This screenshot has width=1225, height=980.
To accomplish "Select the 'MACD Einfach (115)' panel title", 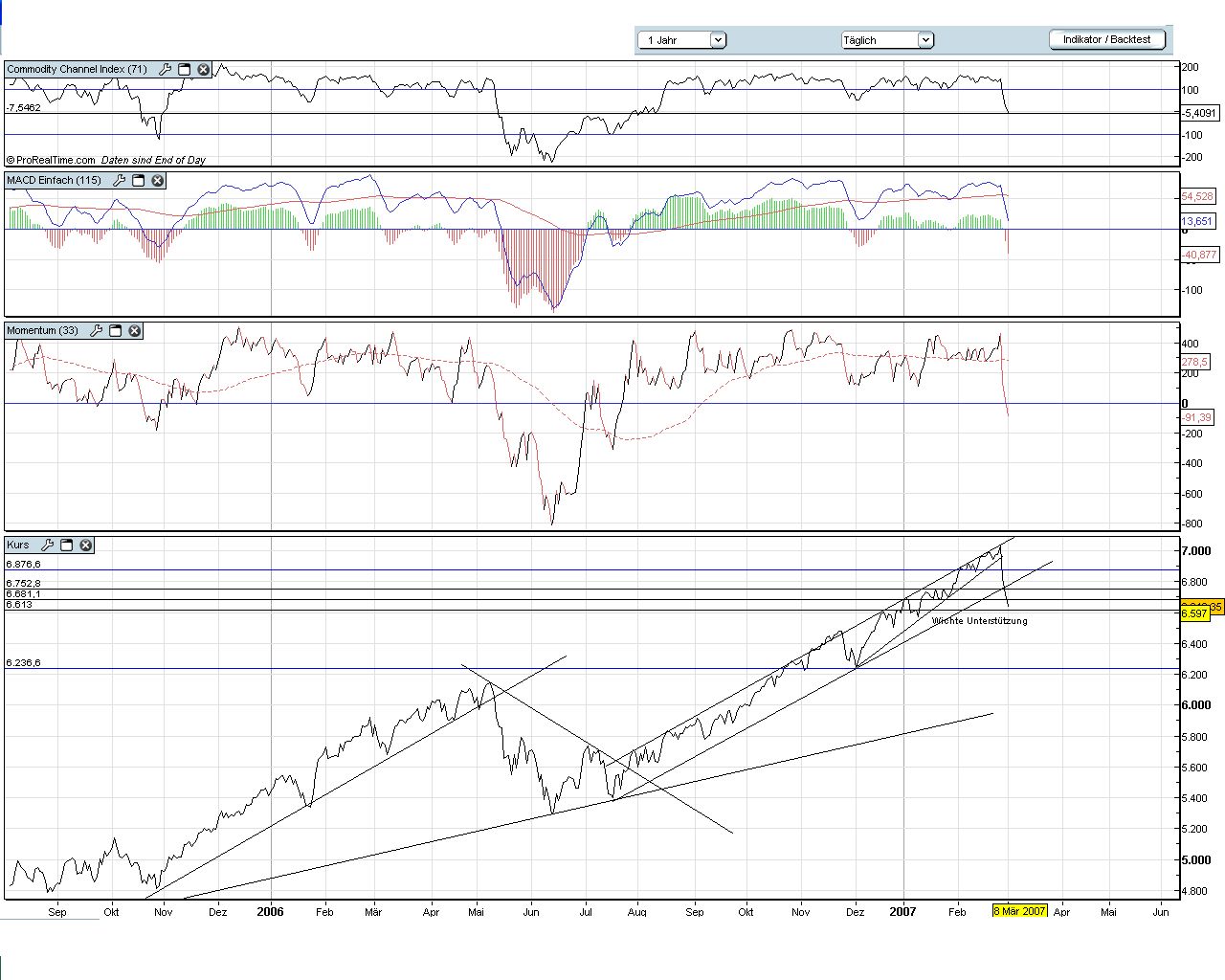I will 55,181.
